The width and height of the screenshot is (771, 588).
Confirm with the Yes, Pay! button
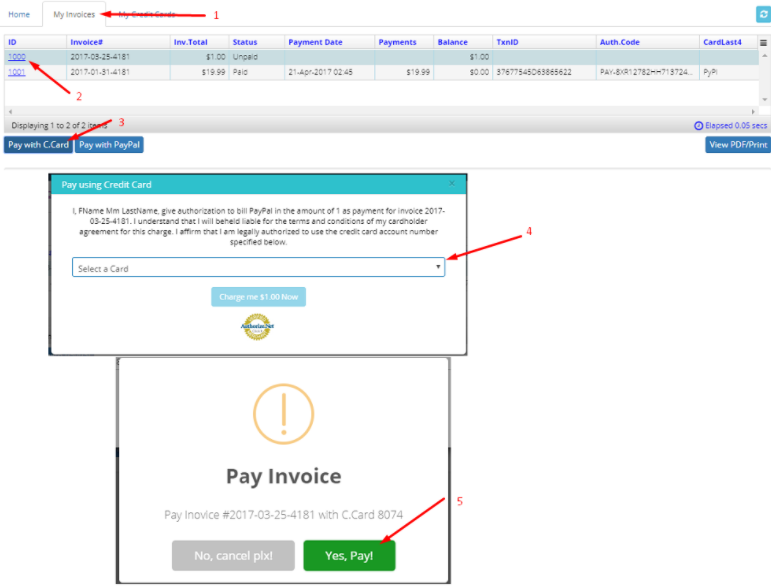click(x=349, y=556)
